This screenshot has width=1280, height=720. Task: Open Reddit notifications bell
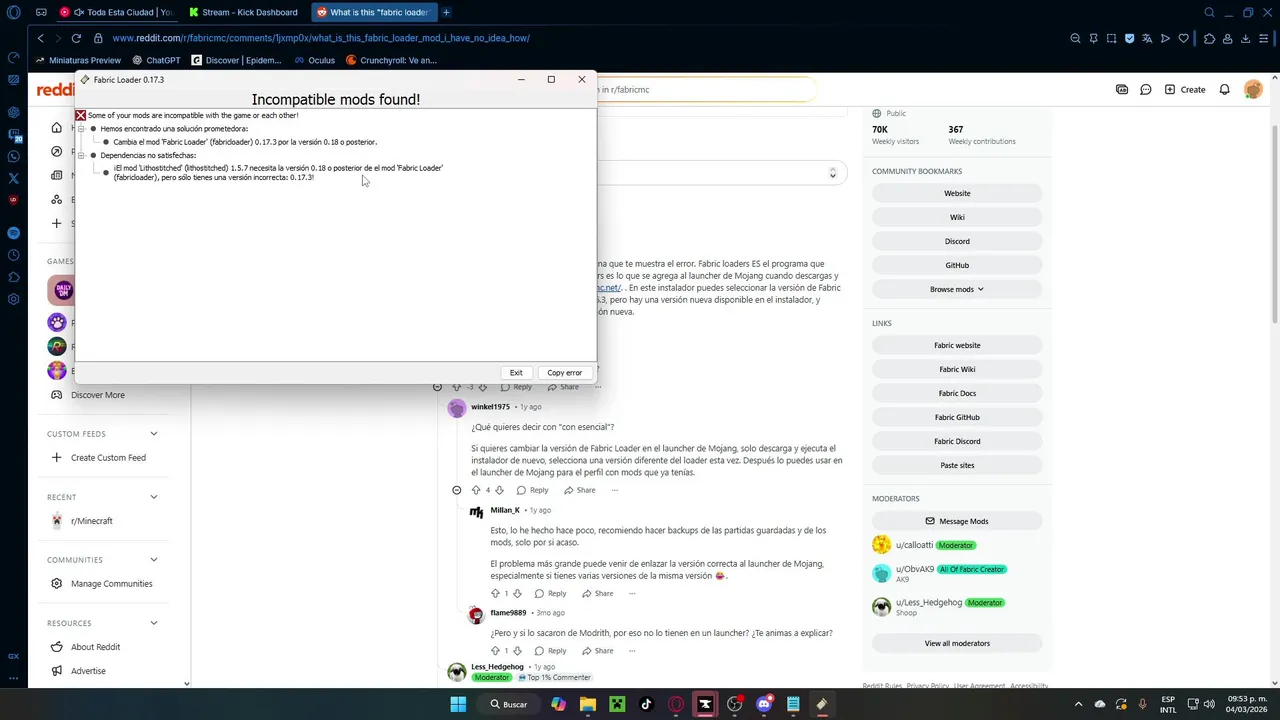pos(1224,89)
